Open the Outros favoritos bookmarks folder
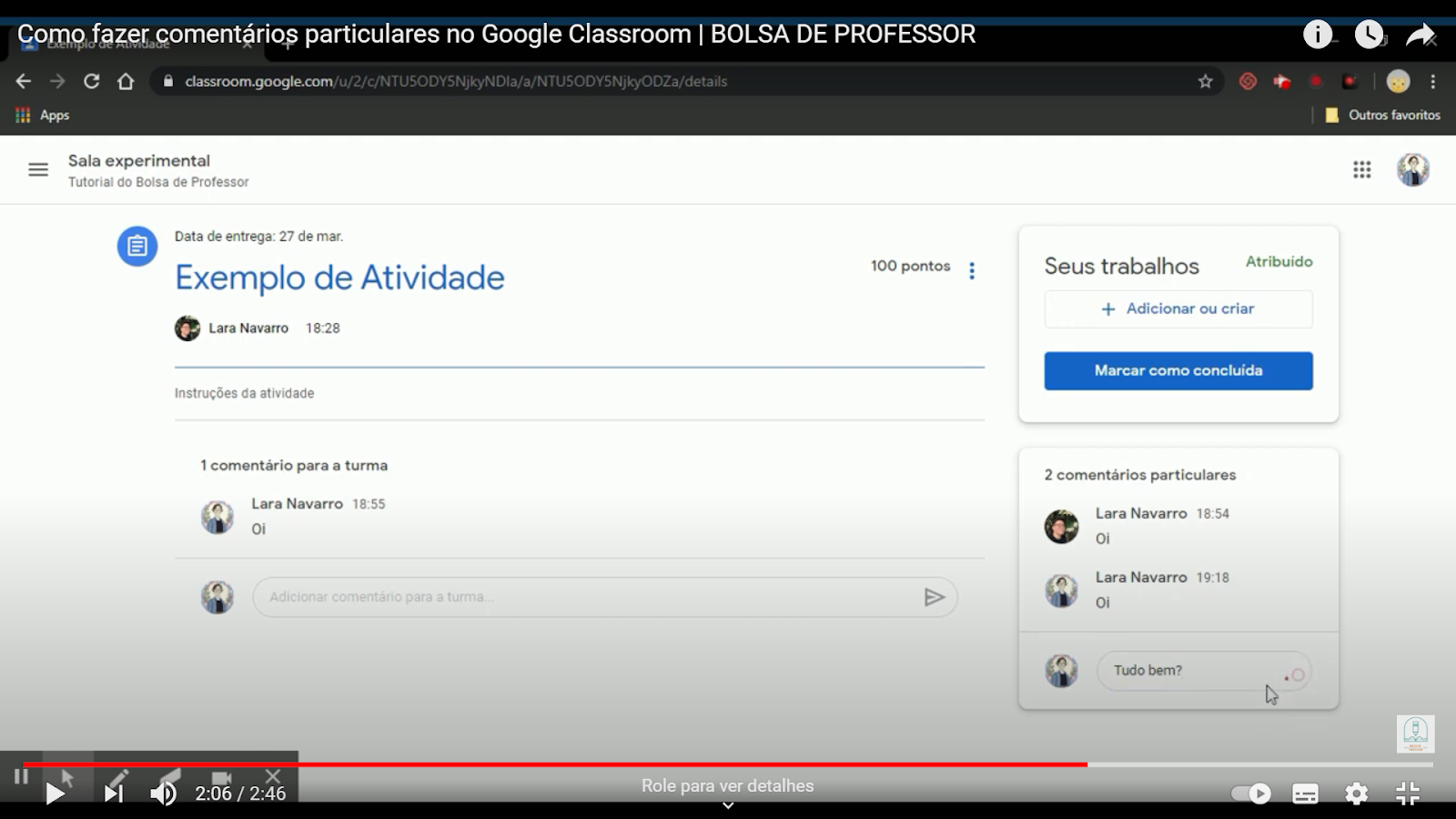The image size is (1456, 819). tap(1382, 115)
